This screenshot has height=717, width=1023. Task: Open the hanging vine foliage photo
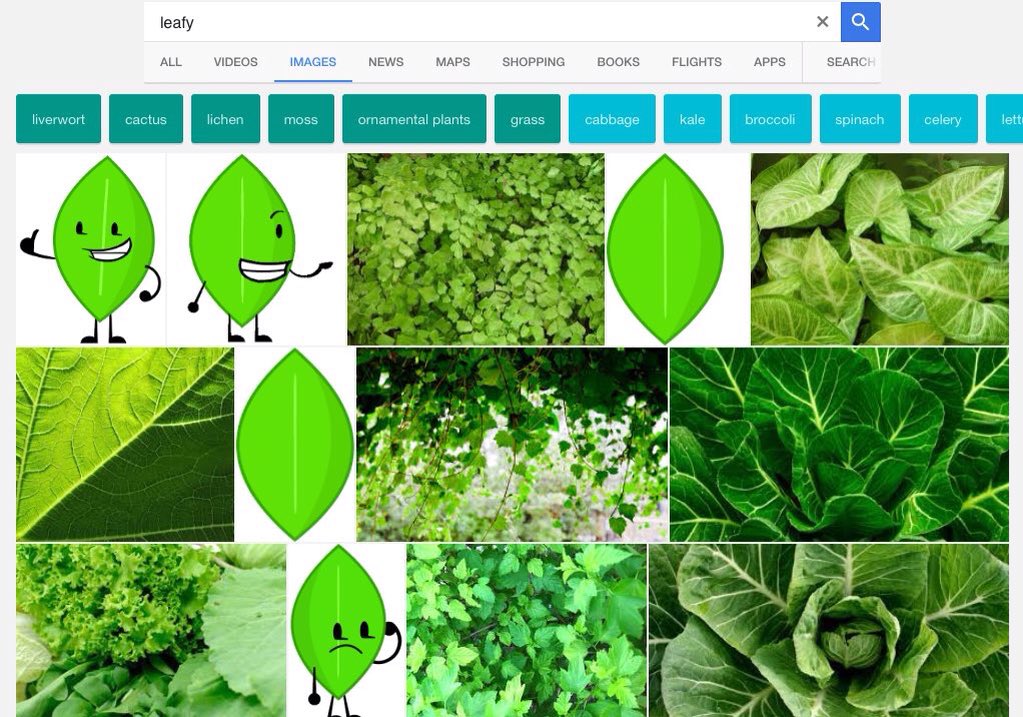click(512, 444)
